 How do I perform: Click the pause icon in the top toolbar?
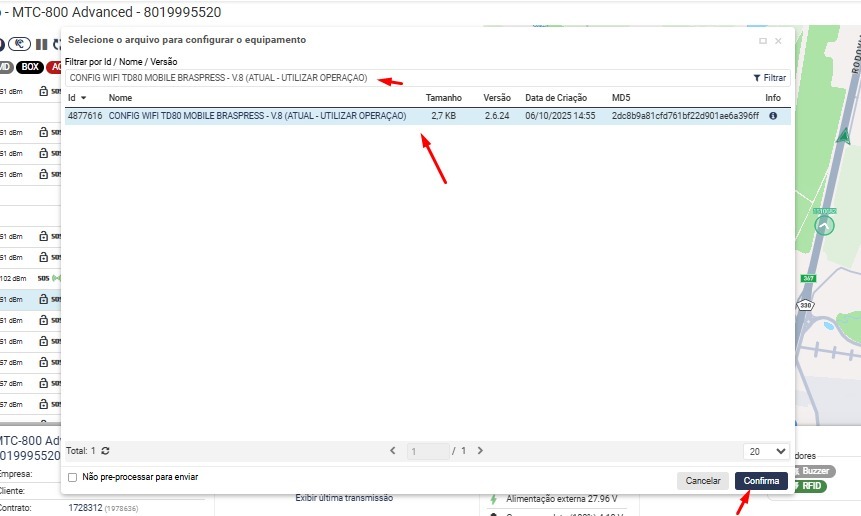(41, 44)
